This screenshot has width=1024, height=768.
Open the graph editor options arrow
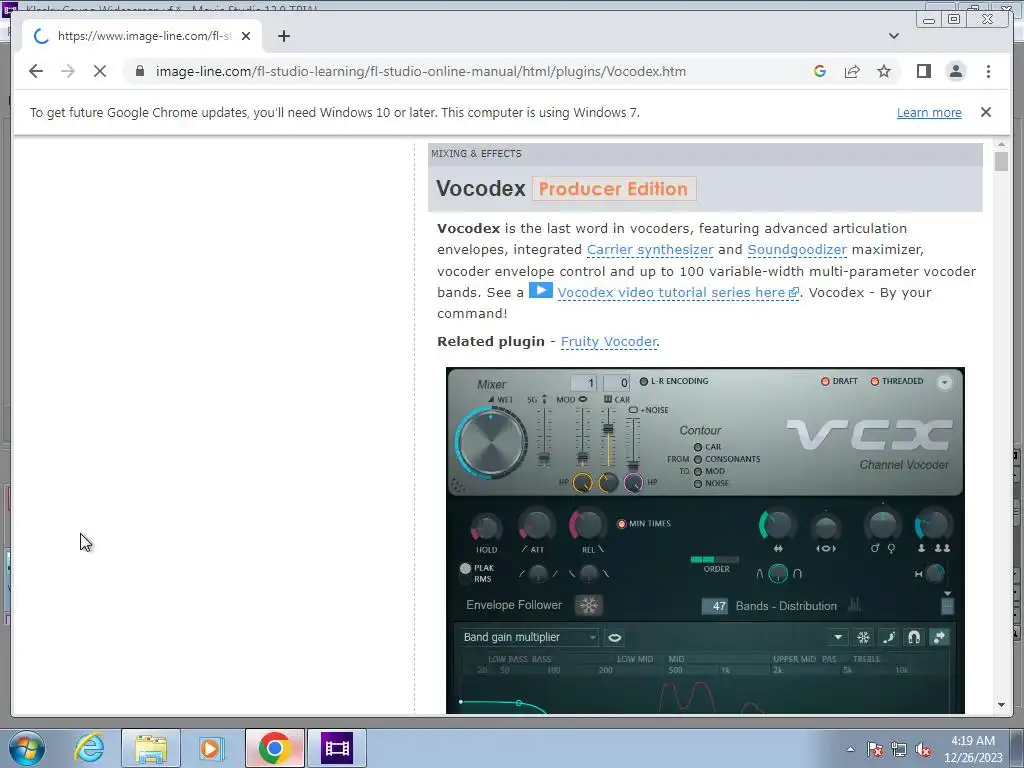pyautogui.click(x=838, y=637)
